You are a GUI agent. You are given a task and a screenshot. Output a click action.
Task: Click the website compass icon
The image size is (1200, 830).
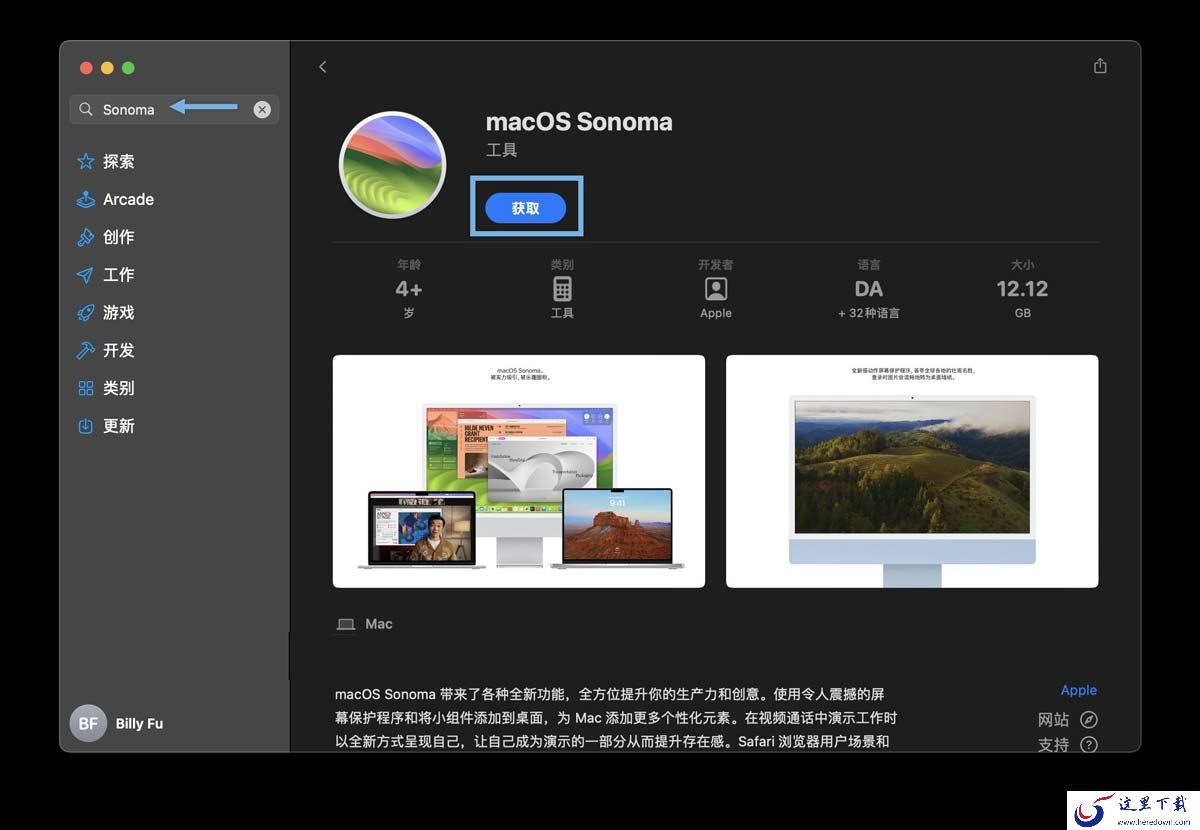(x=1089, y=720)
